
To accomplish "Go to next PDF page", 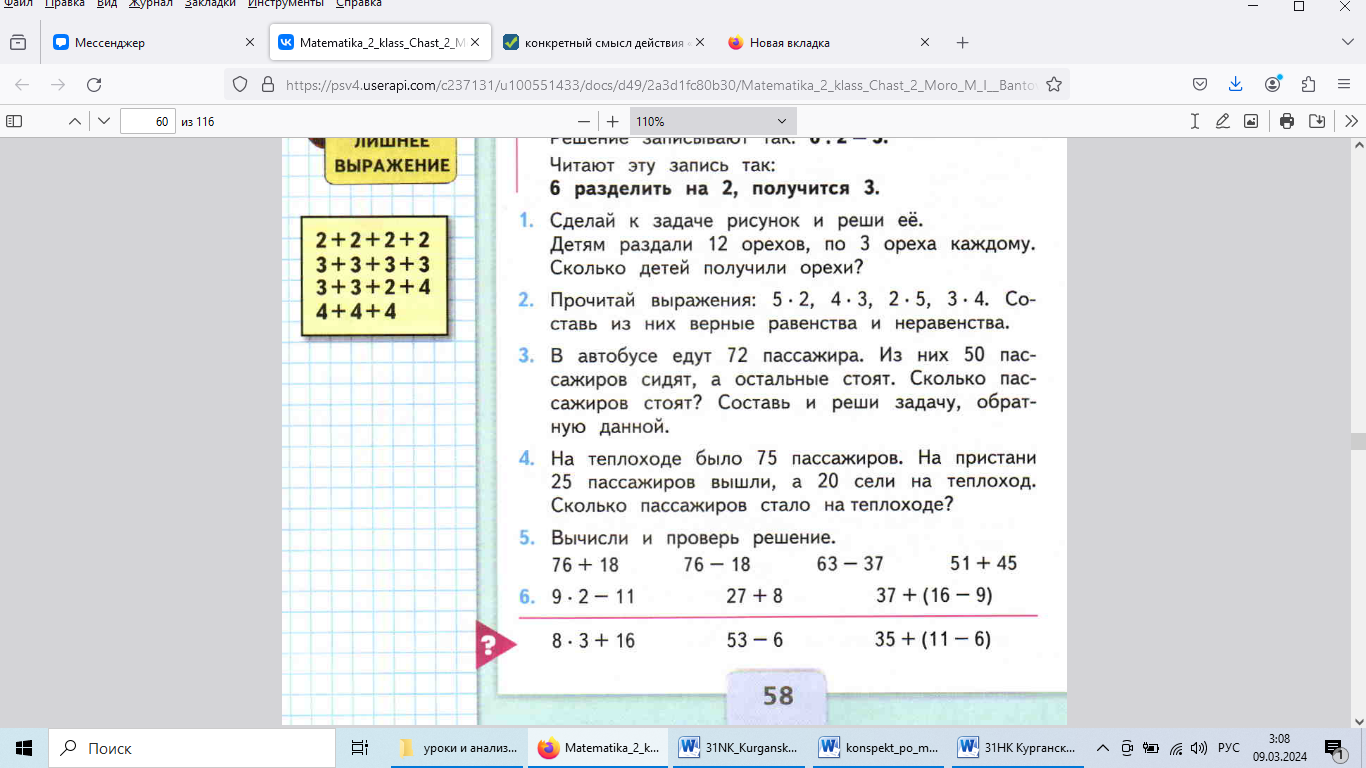I will pyautogui.click(x=104, y=121).
